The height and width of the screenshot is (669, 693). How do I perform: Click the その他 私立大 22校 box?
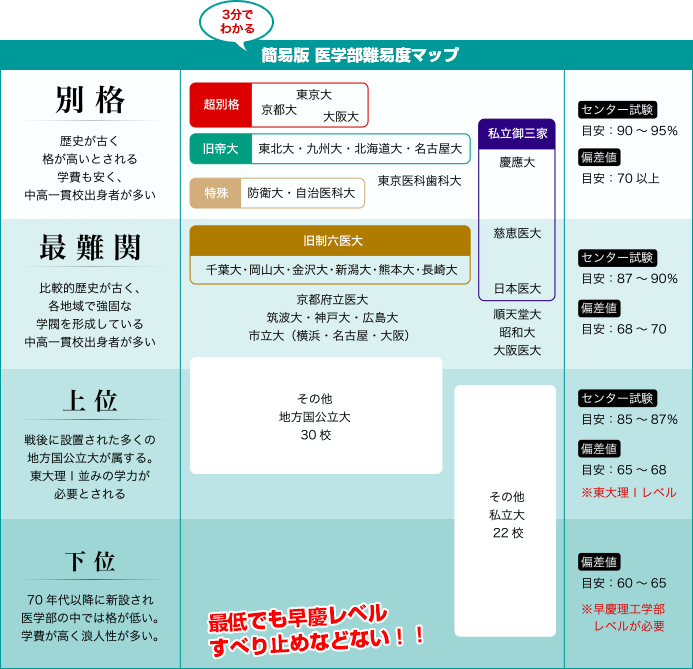505,511
